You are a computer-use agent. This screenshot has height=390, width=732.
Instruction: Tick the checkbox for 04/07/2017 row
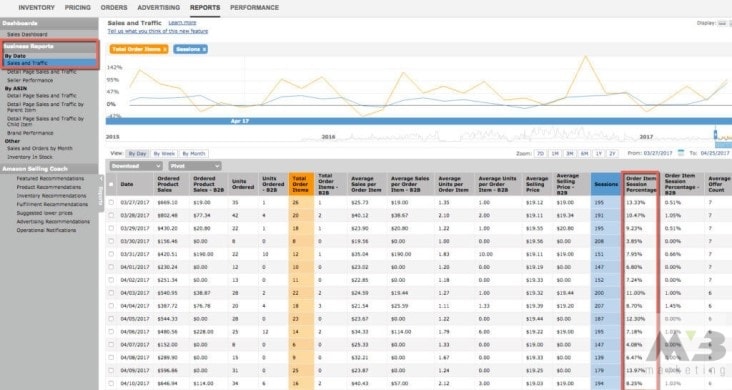point(111,344)
